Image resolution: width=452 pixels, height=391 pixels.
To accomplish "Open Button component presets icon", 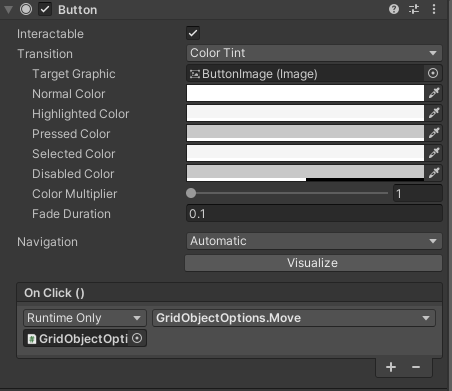I will click(x=414, y=9).
